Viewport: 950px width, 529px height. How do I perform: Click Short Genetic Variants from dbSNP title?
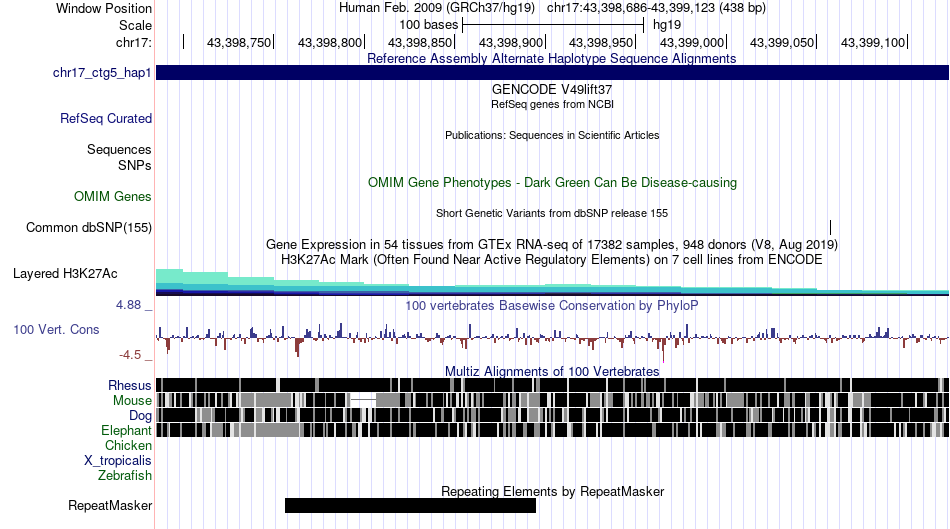(x=552, y=213)
